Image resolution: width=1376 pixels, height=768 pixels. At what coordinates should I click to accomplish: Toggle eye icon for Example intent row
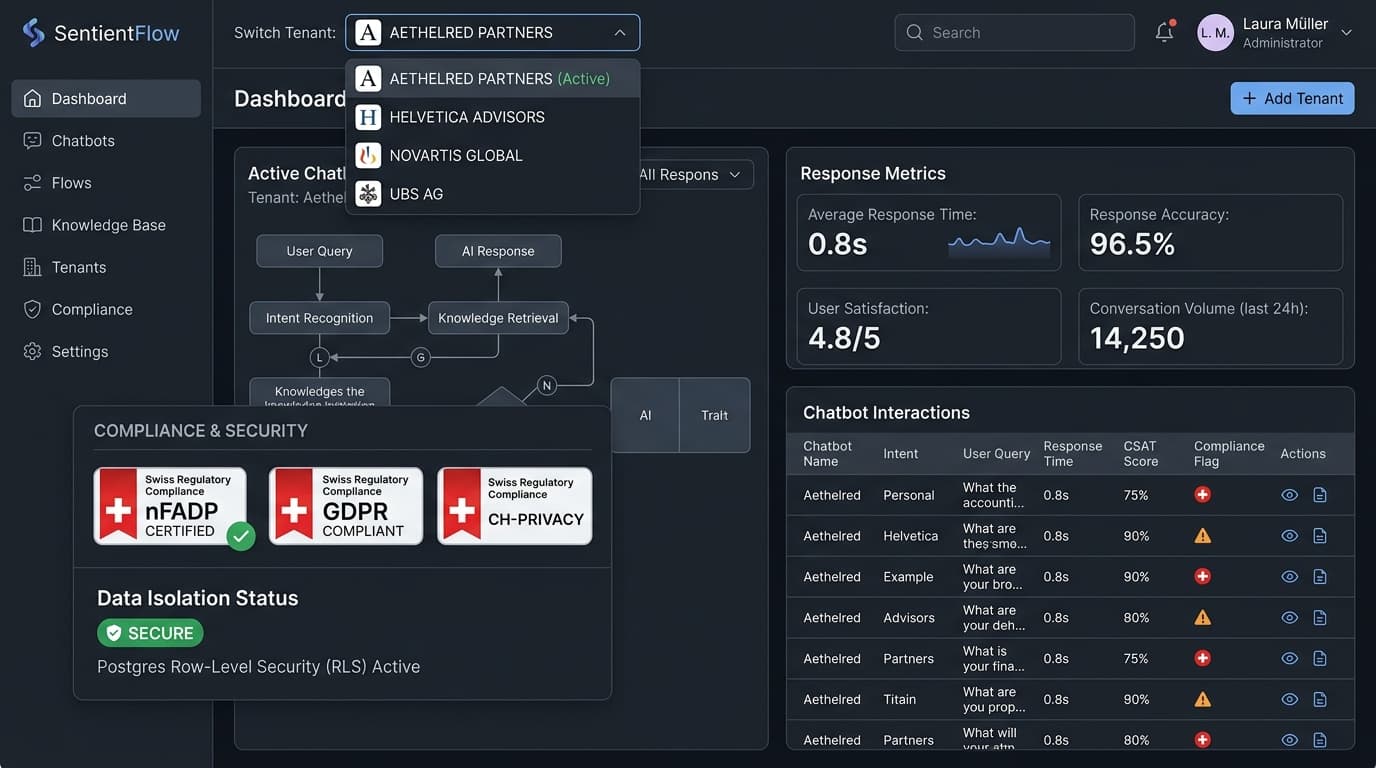click(1290, 577)
